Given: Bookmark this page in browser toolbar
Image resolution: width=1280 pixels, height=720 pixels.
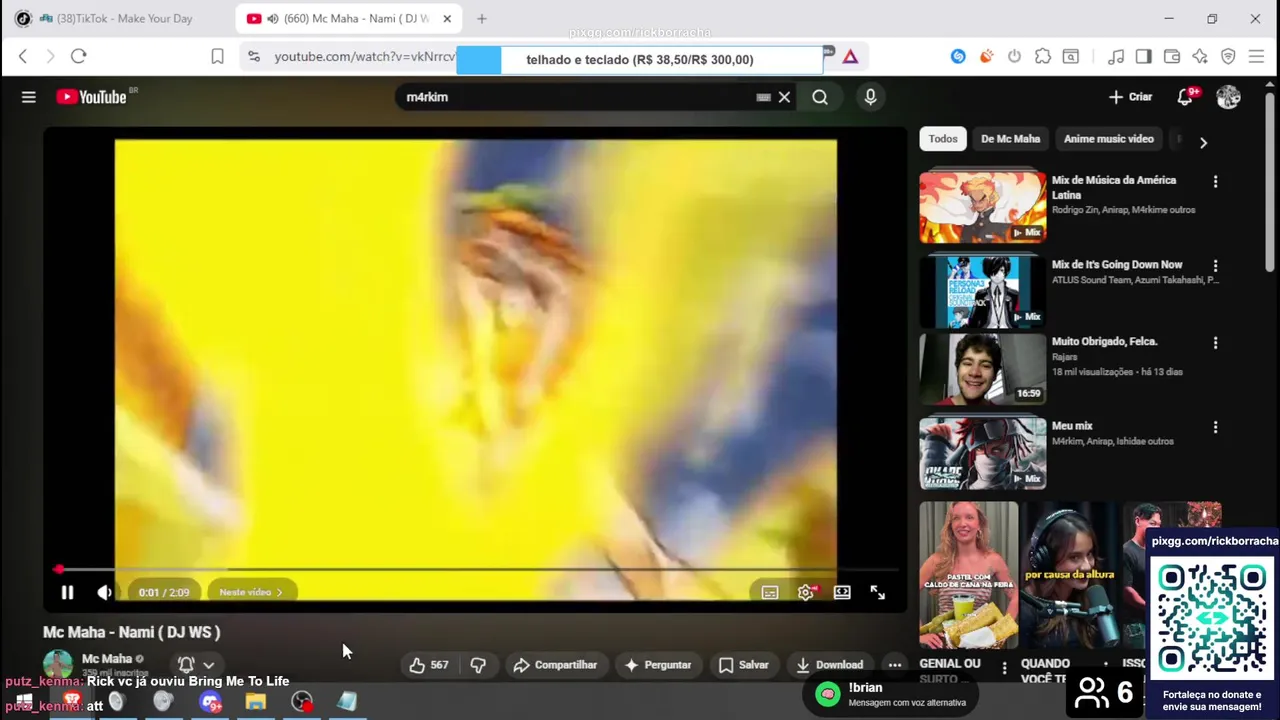Looking at the screenshot, I should pyautogui.click(x=217, y=56).
